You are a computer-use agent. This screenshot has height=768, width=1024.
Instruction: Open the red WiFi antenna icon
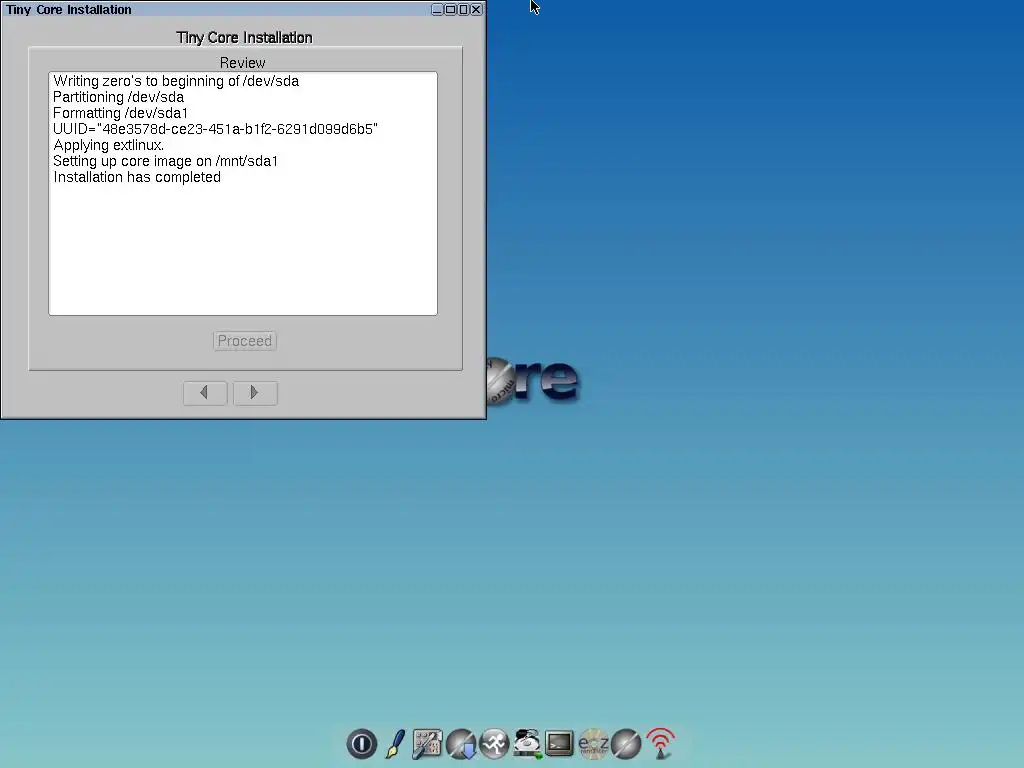(x=660, y=744)
